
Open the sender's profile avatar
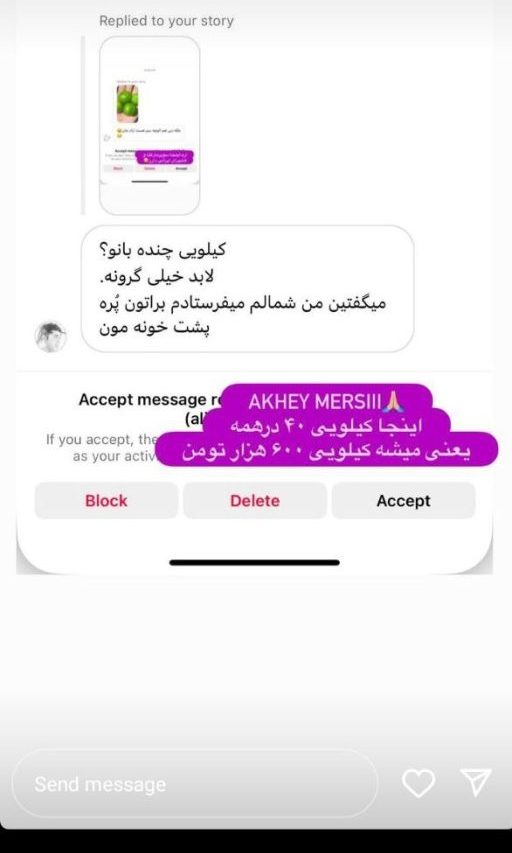pos(51,337)
